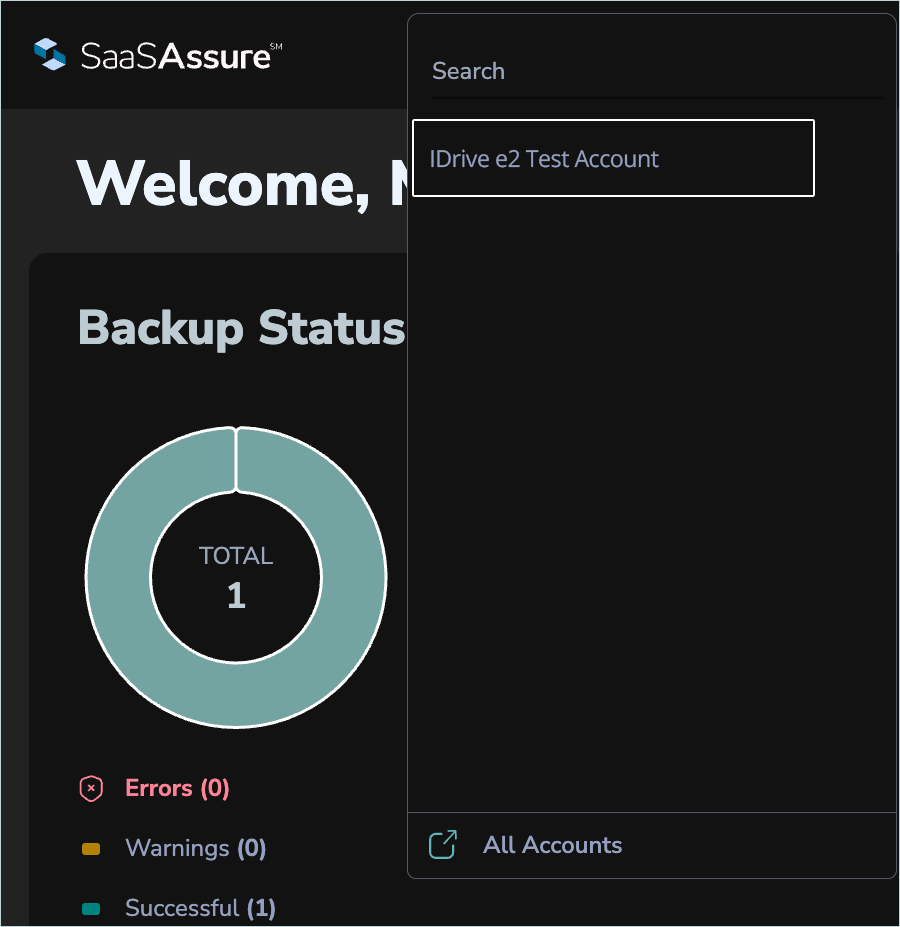Click the teal Successful legend swatch
Screen dimensions: 900x927
pos(91,909)
